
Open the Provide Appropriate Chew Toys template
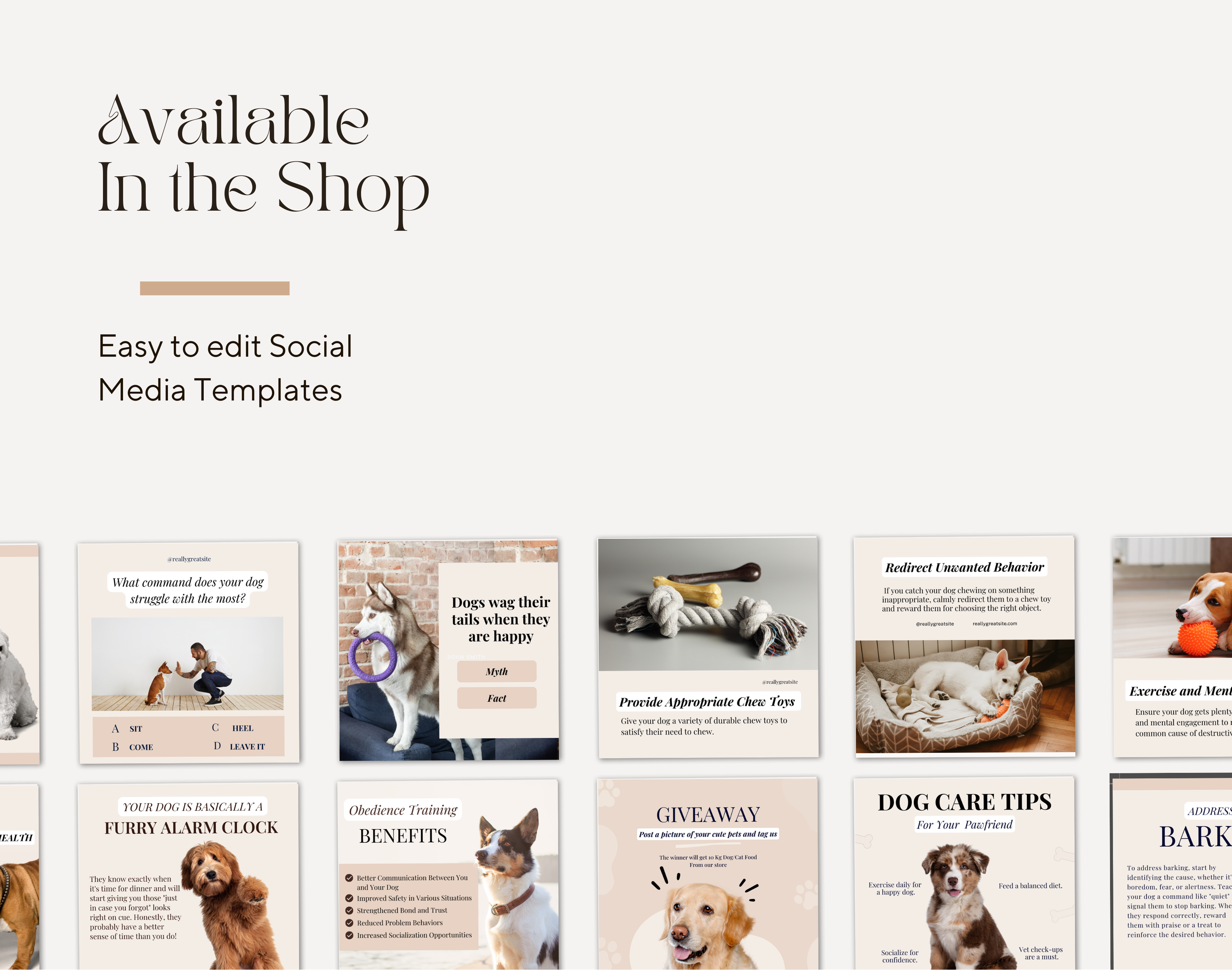coord(708,648)
